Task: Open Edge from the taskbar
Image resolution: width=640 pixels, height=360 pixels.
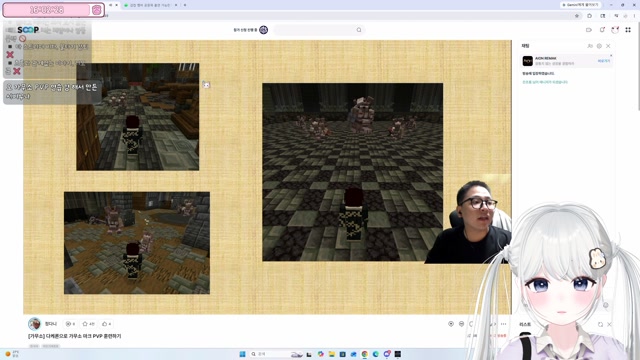Action: pyautogui.click(x=376, y=354)
